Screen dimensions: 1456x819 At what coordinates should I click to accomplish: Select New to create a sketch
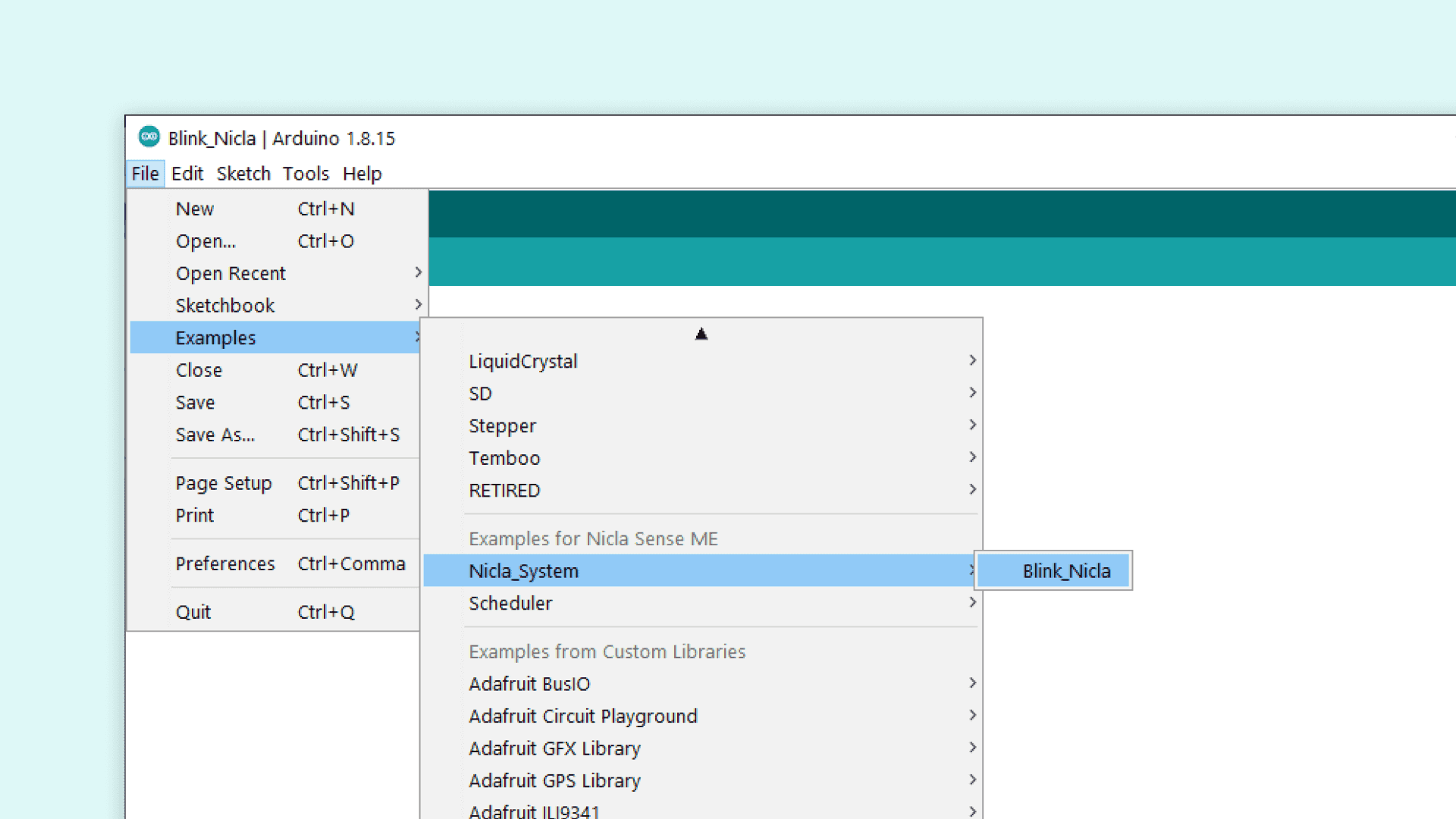tap(195, 209)
